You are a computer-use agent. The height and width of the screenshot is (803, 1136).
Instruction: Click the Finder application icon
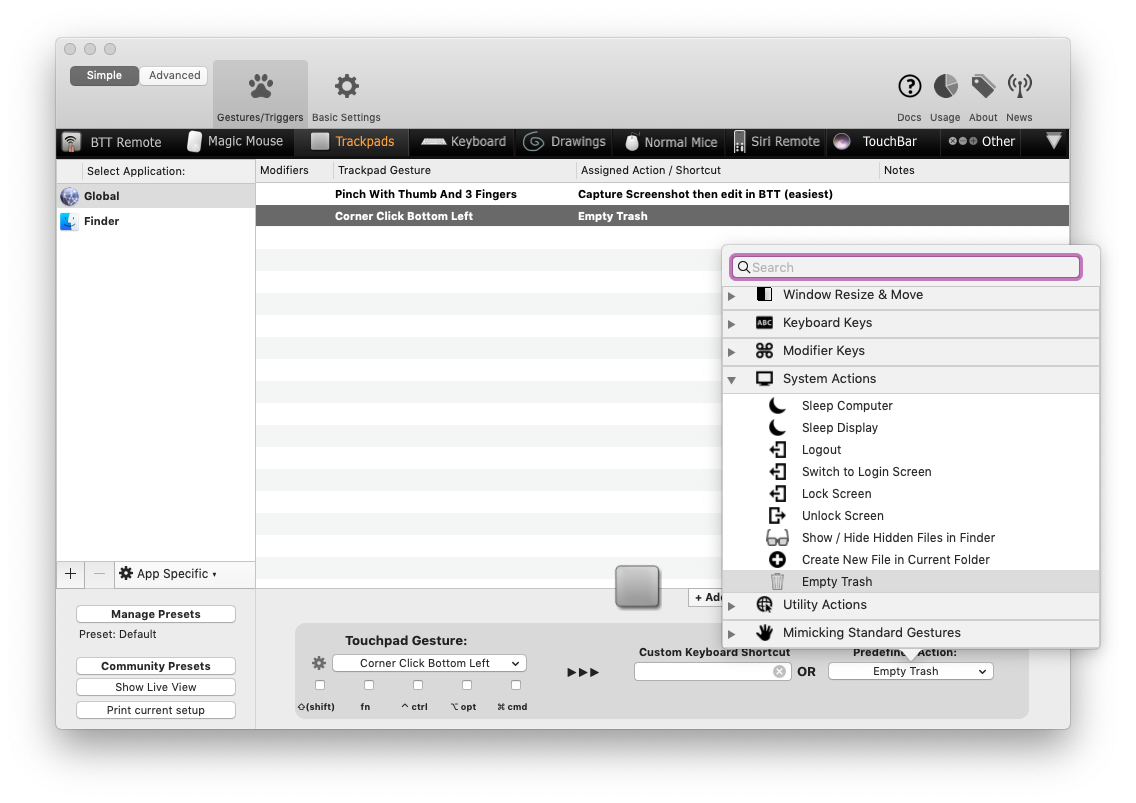point(70,221)
